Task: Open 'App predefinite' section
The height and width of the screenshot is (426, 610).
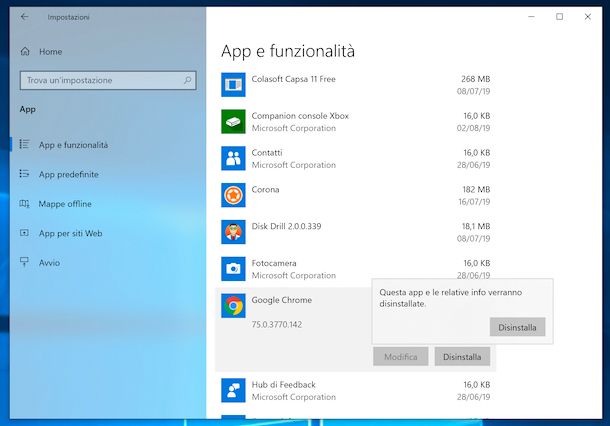Action: (x=69, y=174)
